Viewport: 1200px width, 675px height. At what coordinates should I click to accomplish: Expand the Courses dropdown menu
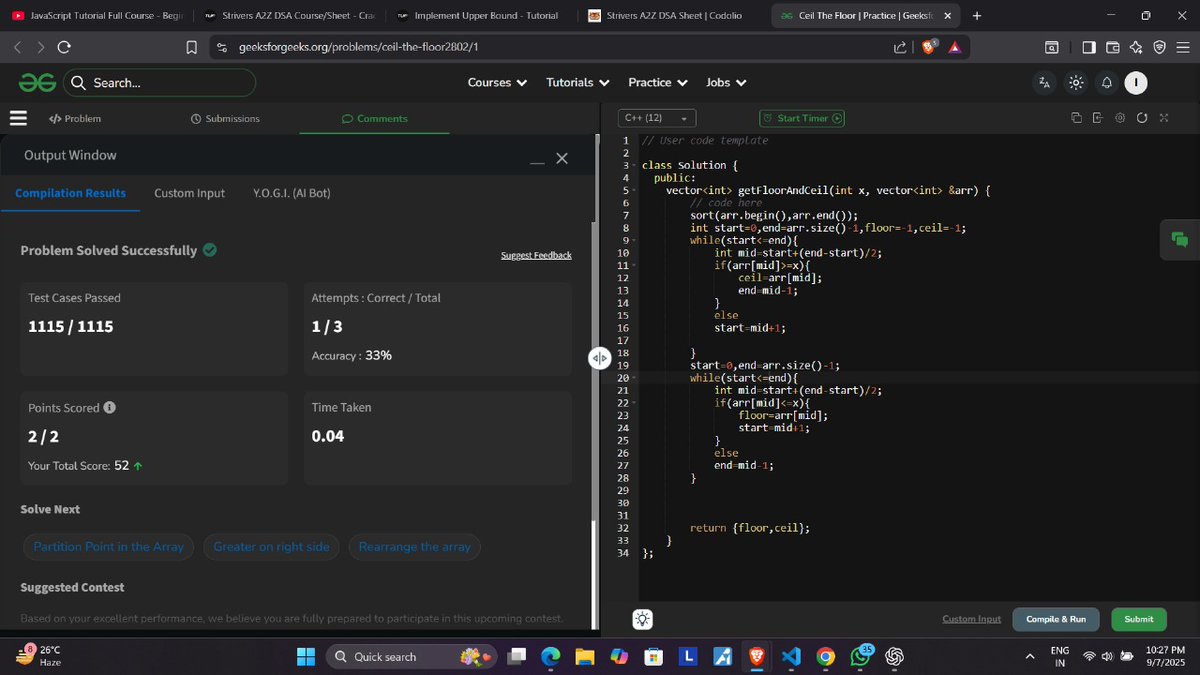(x=497, y=82)
